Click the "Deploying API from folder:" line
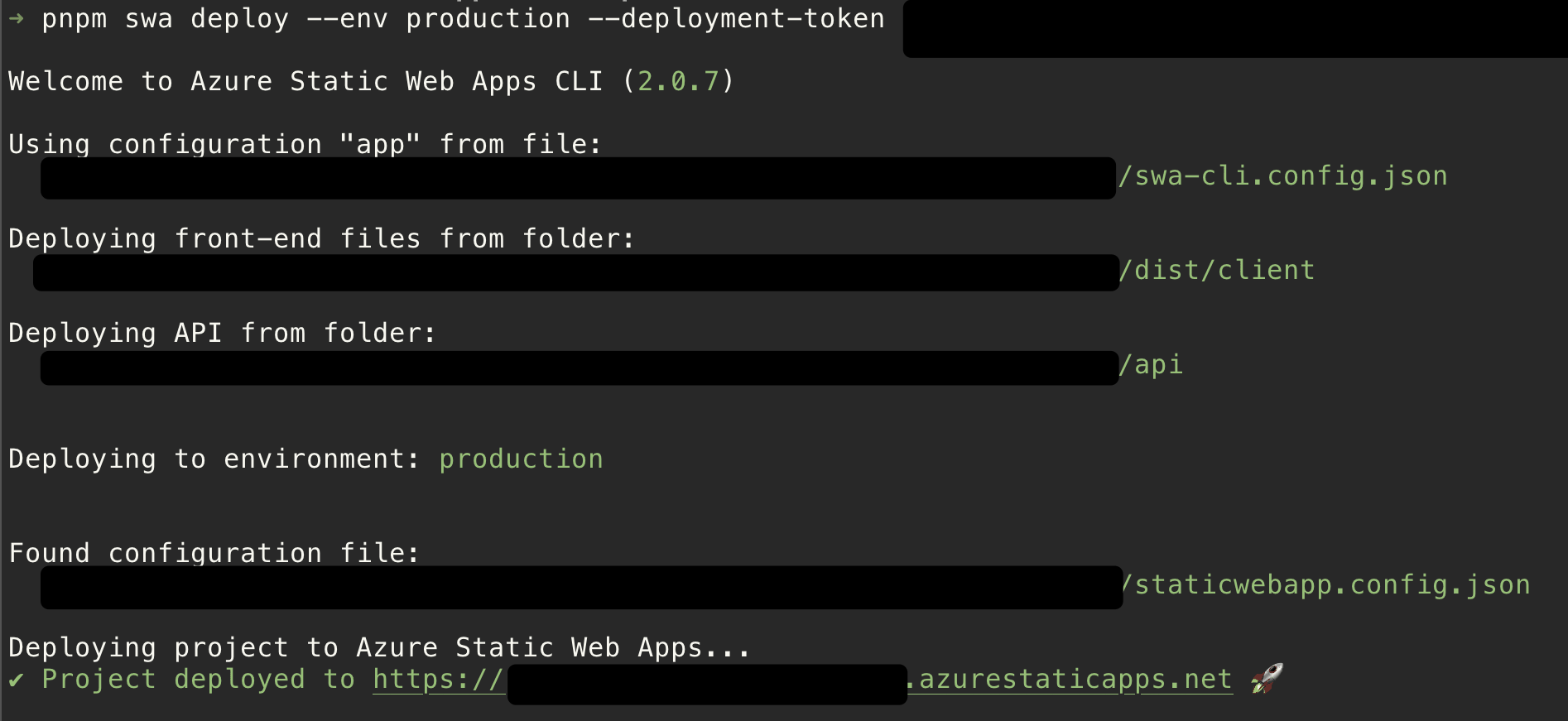This screenshot has height=721, width=1568. tap(222, 334)
